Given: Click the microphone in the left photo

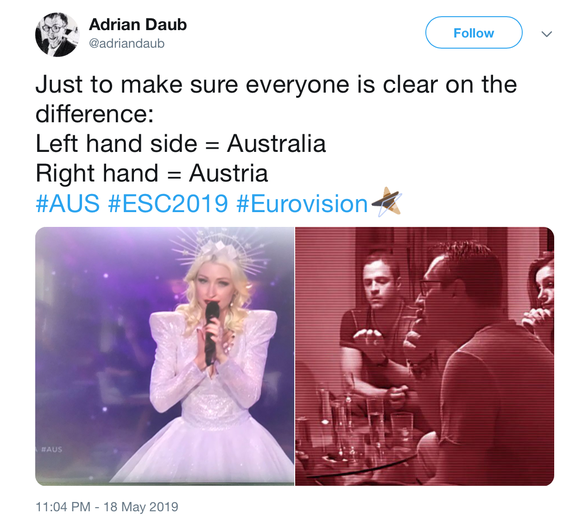Looking at the screenshot, I should pos(212,332).
